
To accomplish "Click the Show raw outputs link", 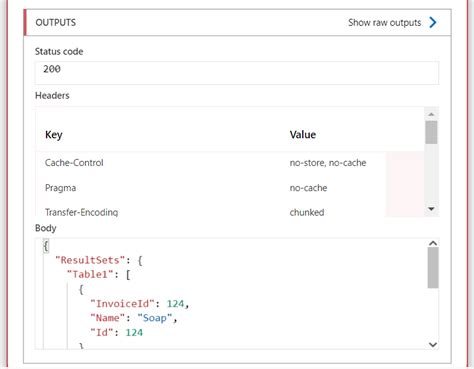I will tap(384, 23).
